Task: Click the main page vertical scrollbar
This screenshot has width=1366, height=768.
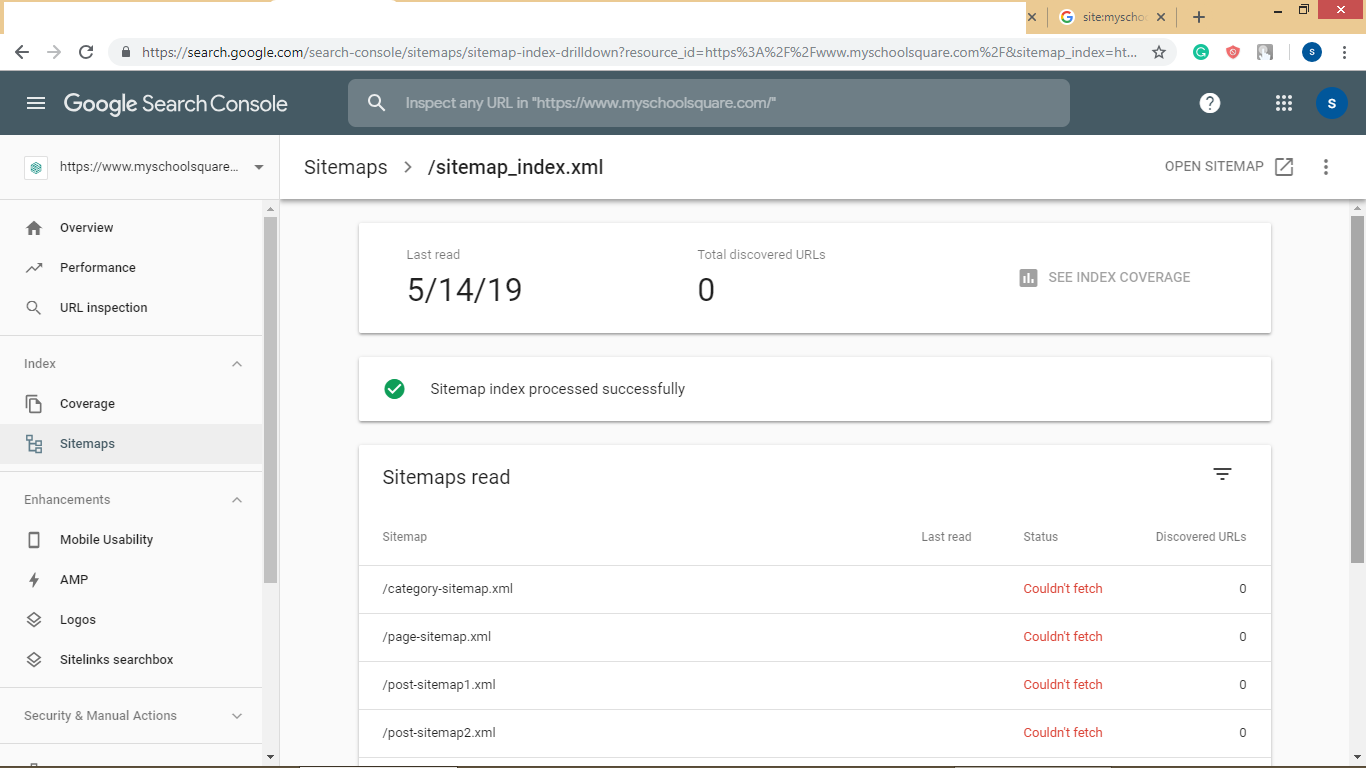Action: coord(1357,388)
